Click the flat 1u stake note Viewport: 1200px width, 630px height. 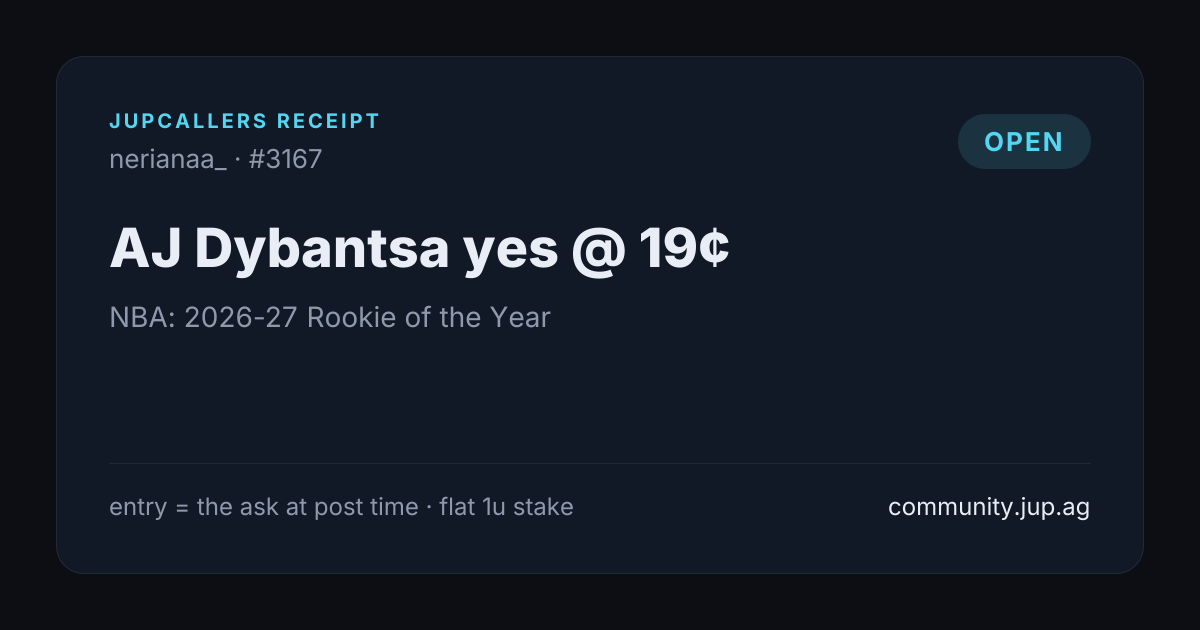point(506,507)
